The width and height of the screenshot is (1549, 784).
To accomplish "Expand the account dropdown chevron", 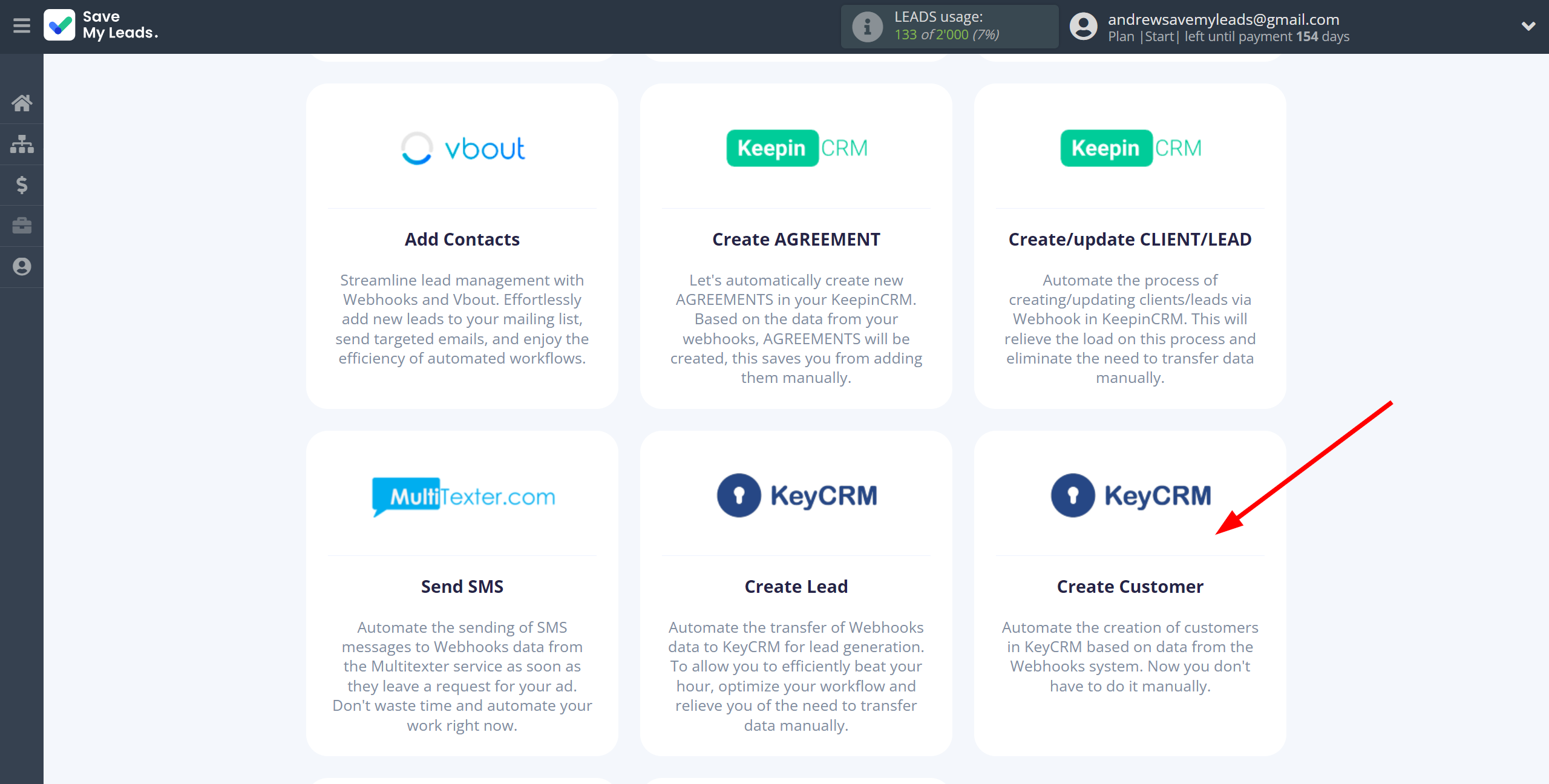I will pos(1528,26).
